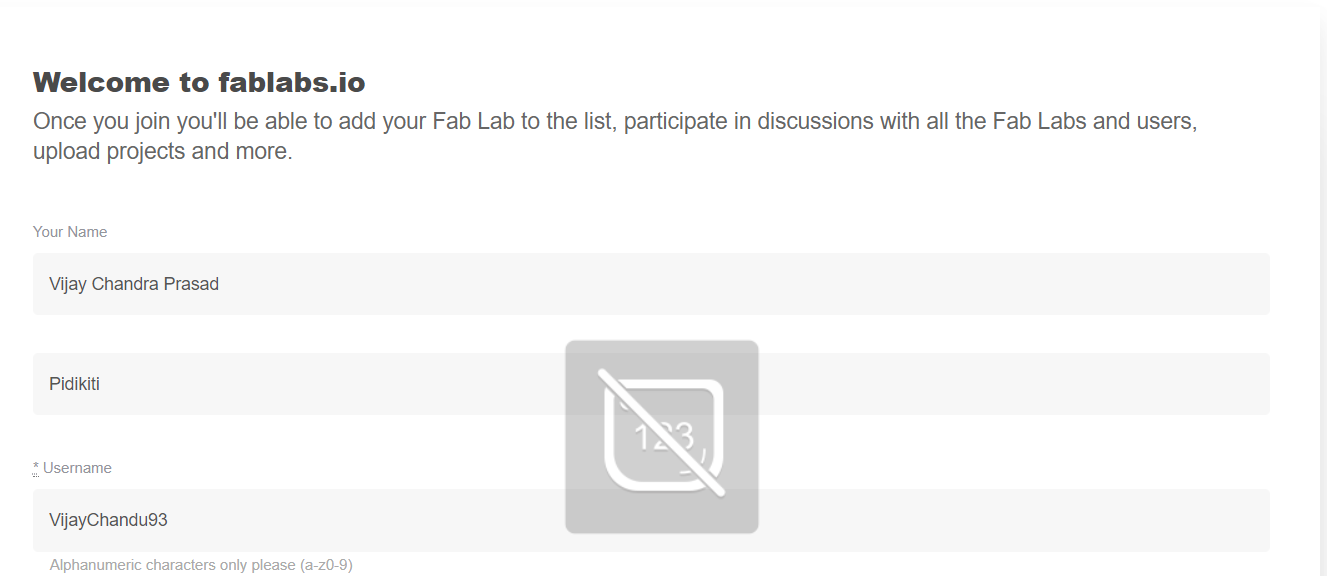Place cursor after "Prasad" in name field
The height and width of the screenshot is (576, 1327).
click(220, 284)
